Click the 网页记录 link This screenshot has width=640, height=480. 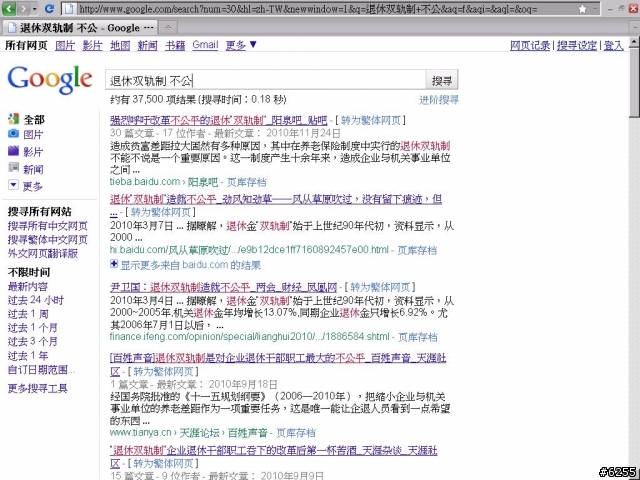(x=529, y=45)
